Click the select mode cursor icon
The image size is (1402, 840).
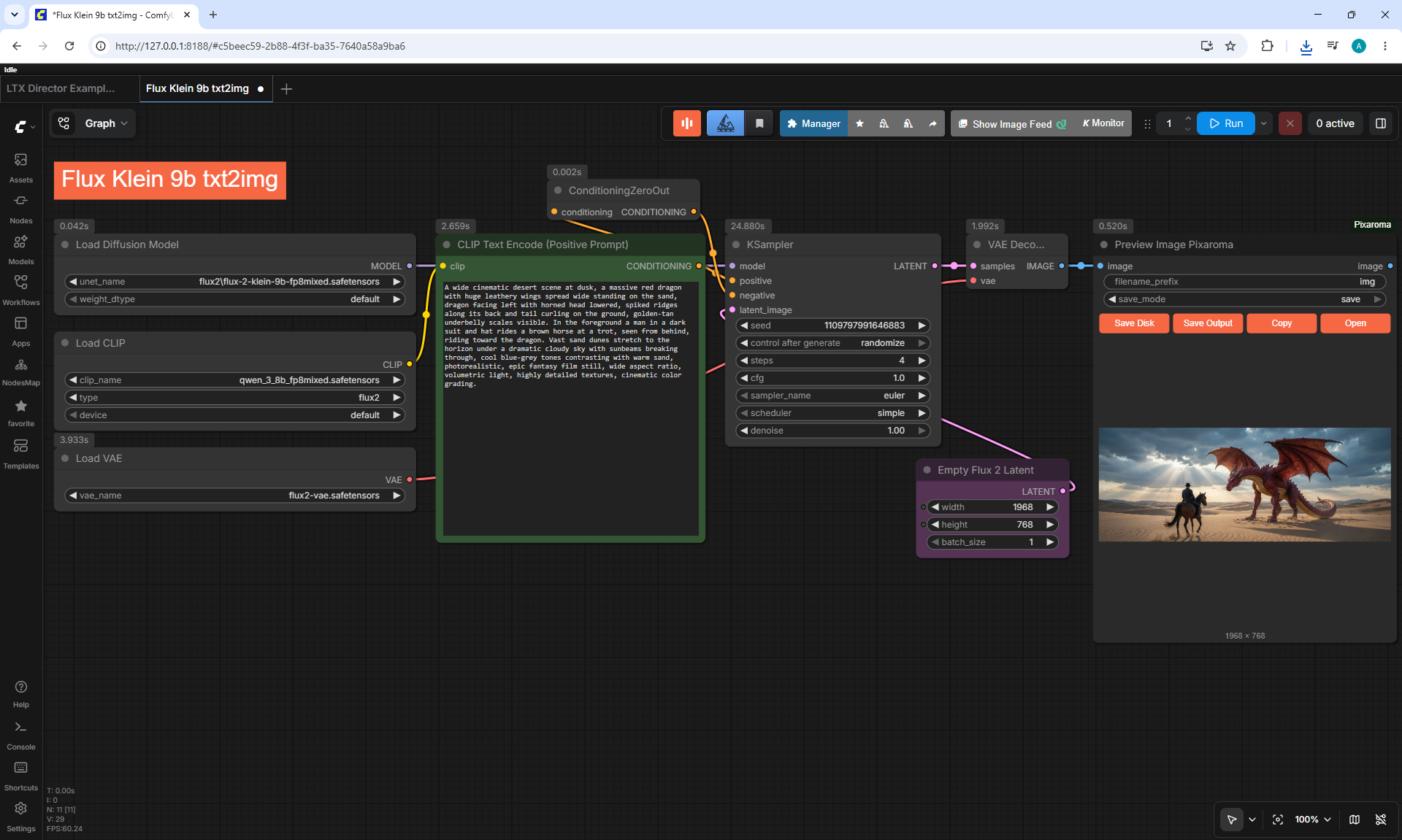(1231, 820)
